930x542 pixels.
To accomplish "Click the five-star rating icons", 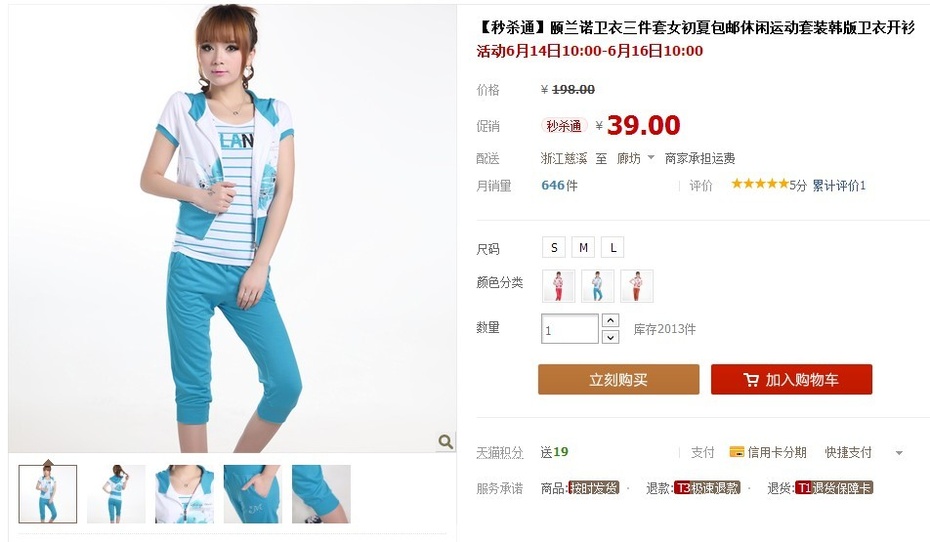I will [x=760, y=184].
